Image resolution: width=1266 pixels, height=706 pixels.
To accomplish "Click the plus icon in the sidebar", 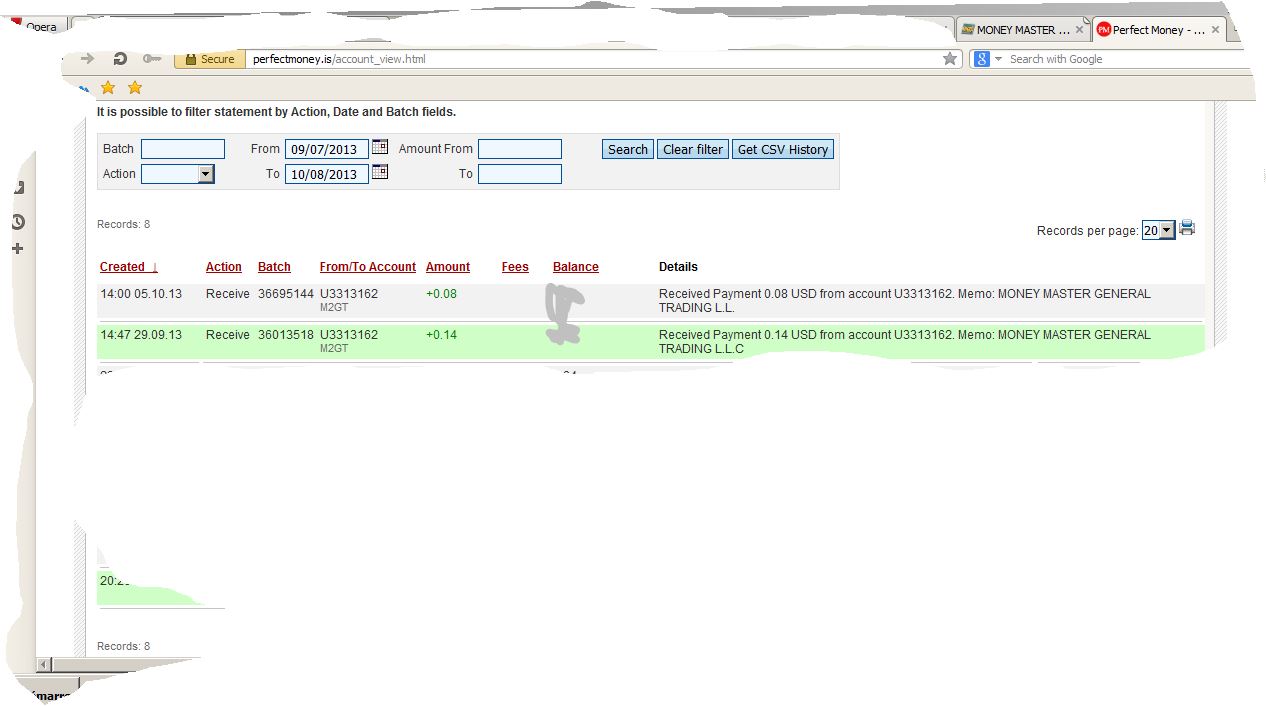I will coord(18,248).
